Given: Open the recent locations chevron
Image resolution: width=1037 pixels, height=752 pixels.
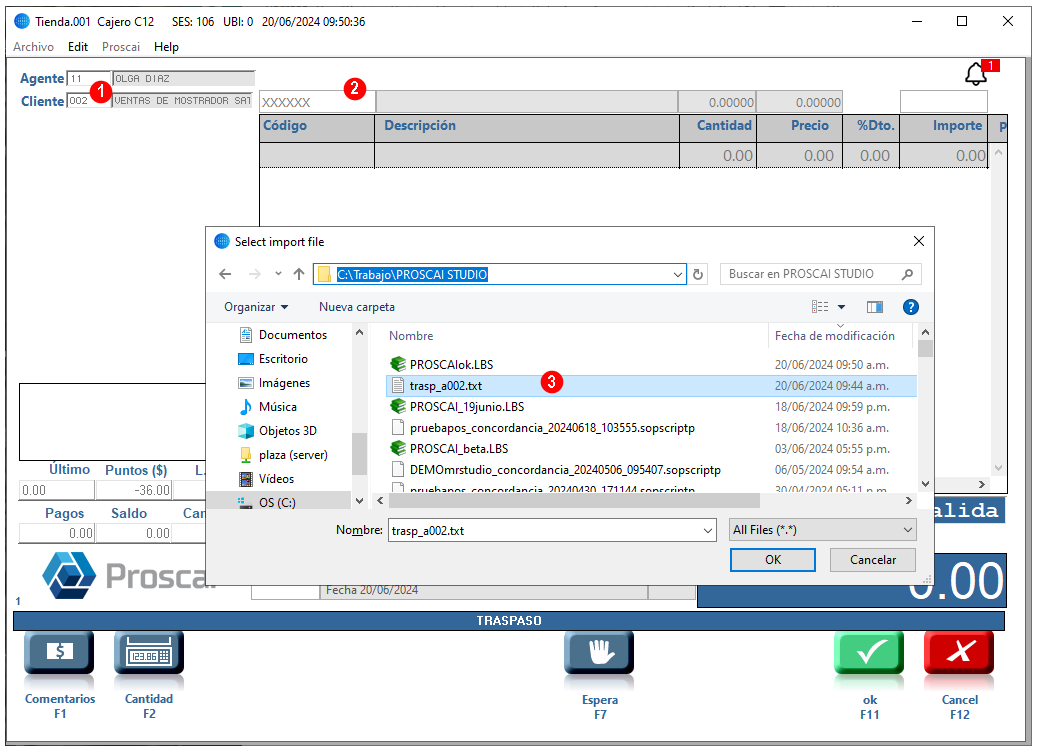Looking at the screenshot, I should pos(278,274).
